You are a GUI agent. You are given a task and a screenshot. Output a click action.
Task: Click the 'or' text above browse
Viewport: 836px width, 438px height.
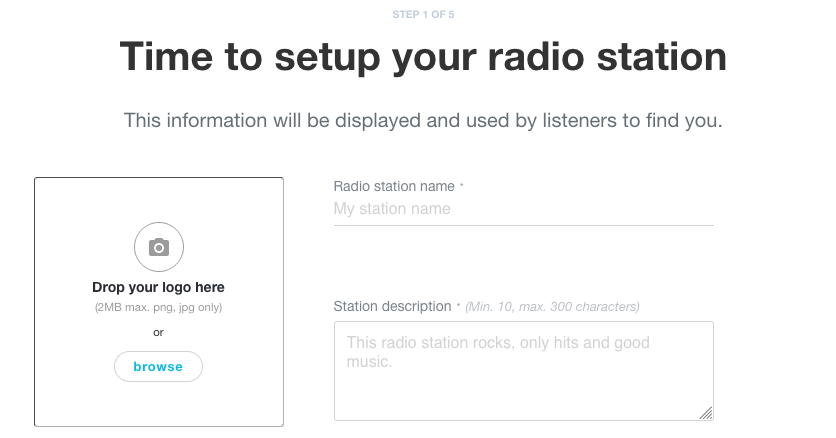pos(158,332)
